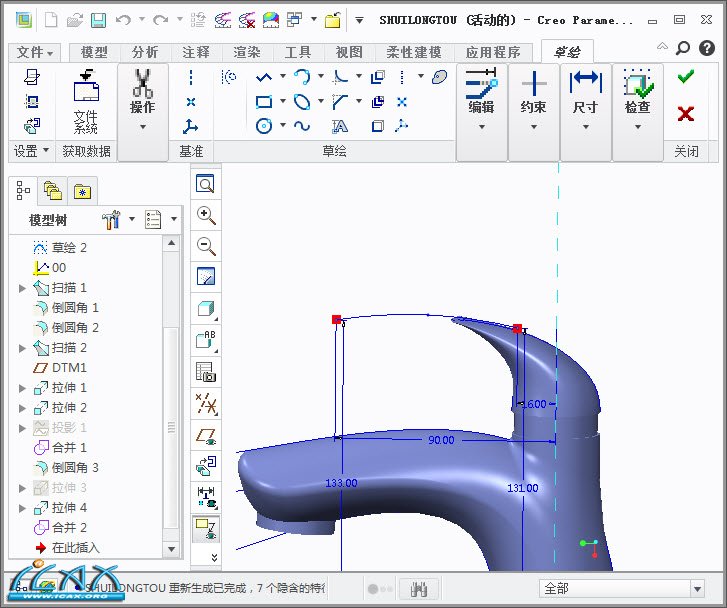727x608 pixels.
Task: Click the green checkmark to accept sketch
Action: coord(685,77)
